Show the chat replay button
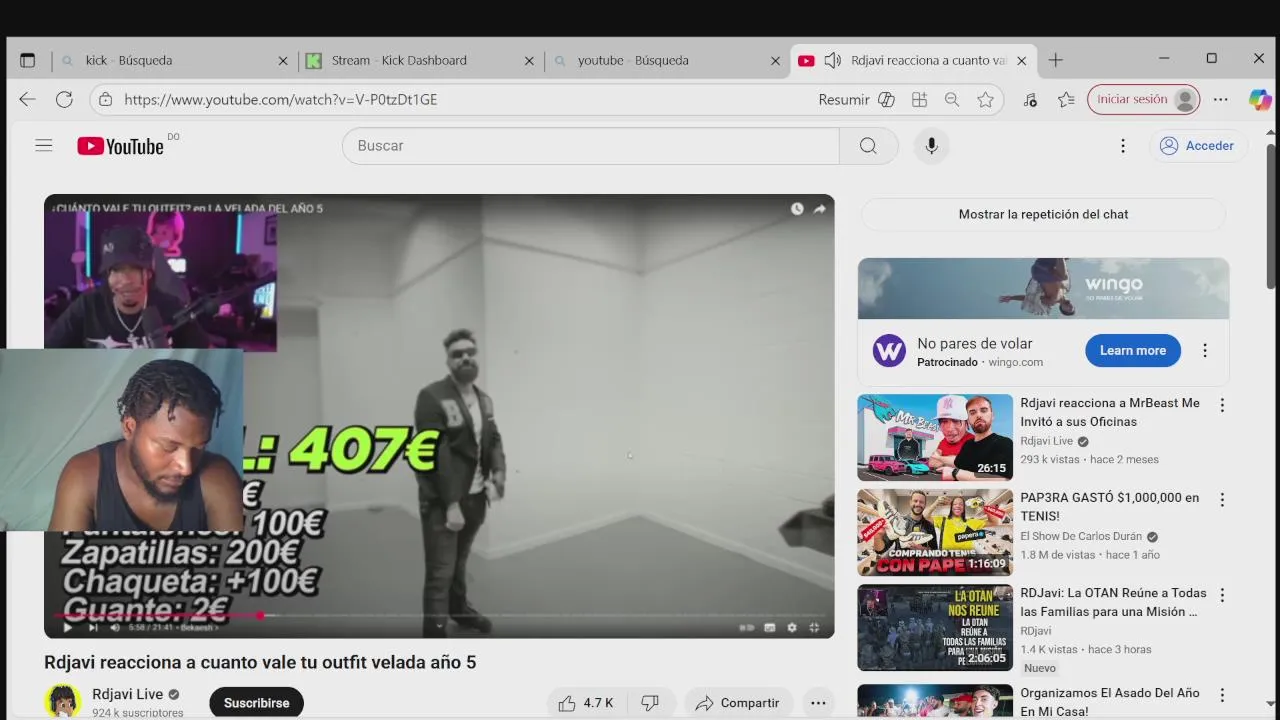This screenshot has height=720, width=1280. pyautogui.click(x=1043, y=214)
